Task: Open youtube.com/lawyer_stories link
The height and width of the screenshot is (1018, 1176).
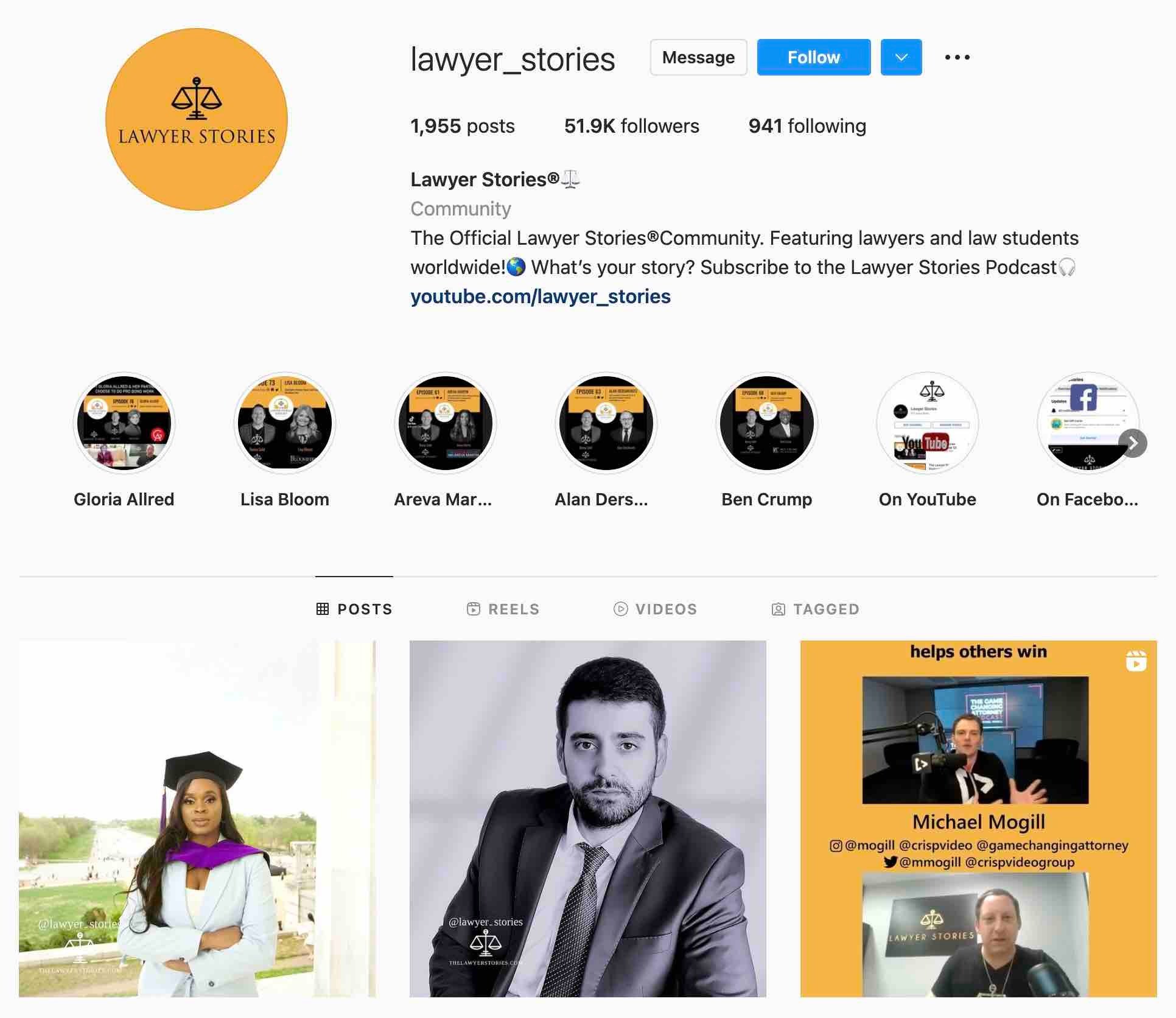Action: (x=541, y=297)
